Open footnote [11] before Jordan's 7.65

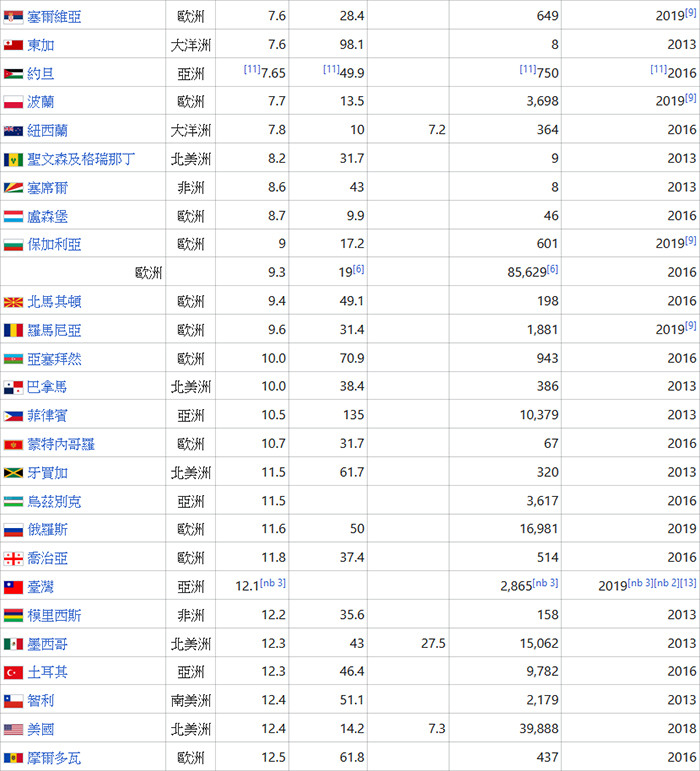(252, 69)
